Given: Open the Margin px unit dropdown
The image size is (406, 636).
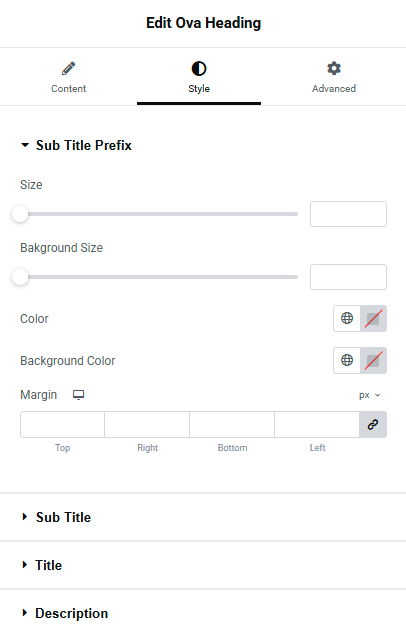Looking at the screenshot, I should click(x=369, y=395).
